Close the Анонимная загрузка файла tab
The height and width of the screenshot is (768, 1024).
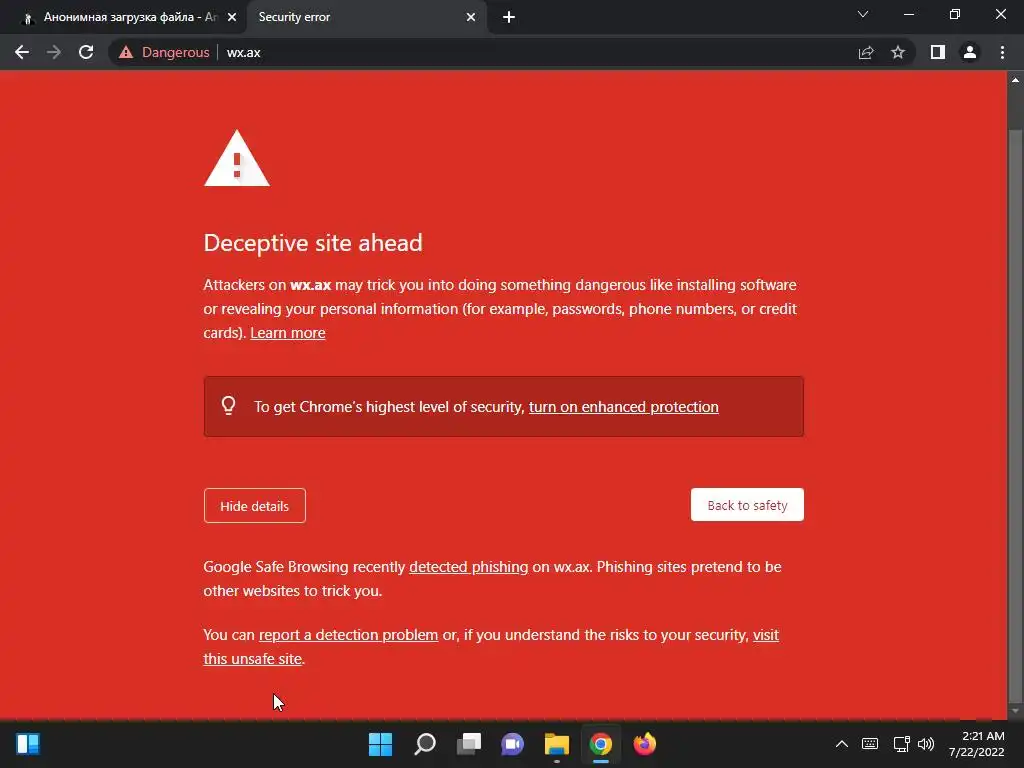point(232,17)
